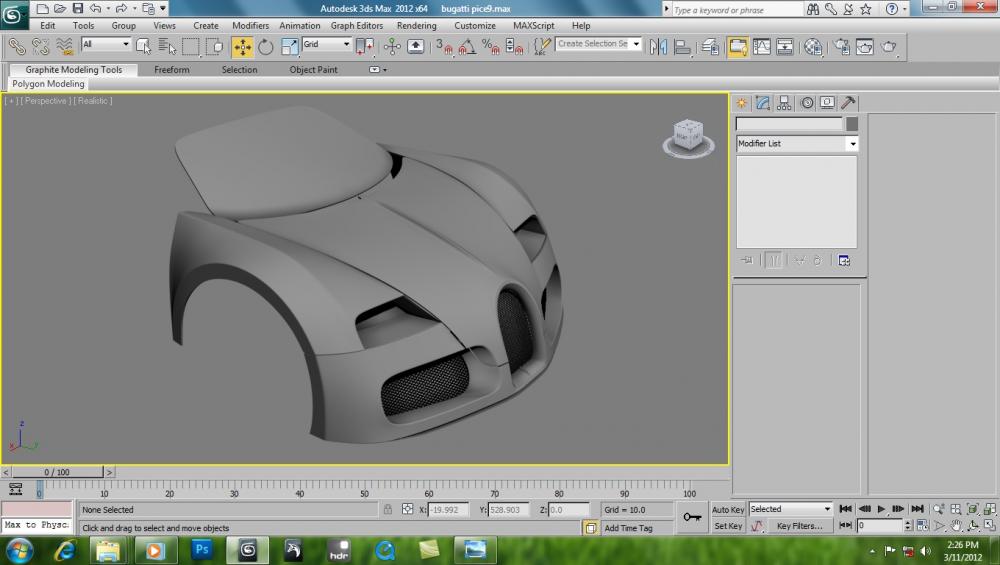The image size is (1000, 565).
Task: Click Bind to Space Warp icon
Action: pyautogui.click(x=64, y=47)
